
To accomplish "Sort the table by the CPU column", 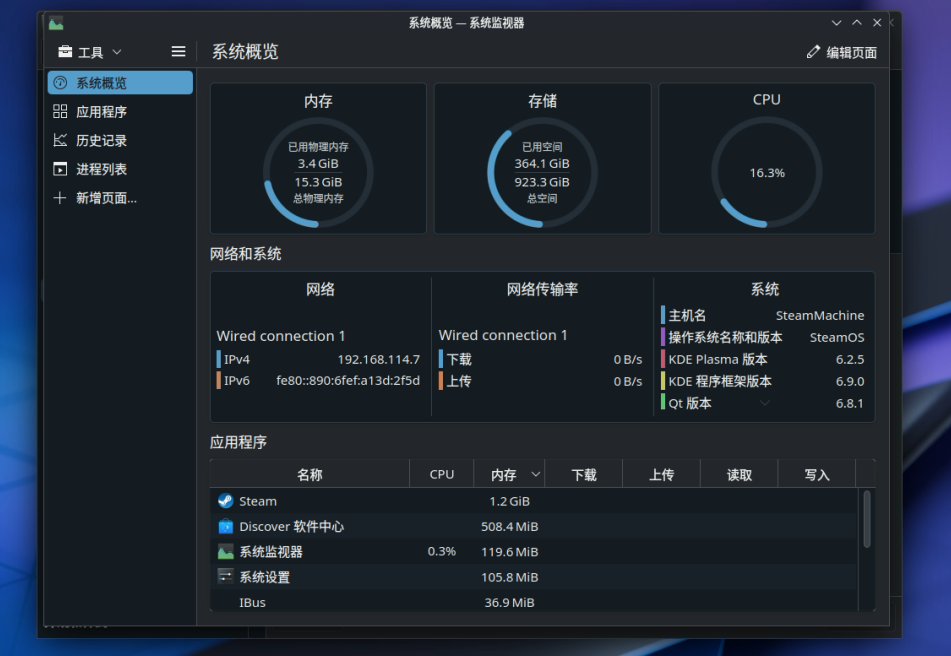I will (x=442, y=475).
